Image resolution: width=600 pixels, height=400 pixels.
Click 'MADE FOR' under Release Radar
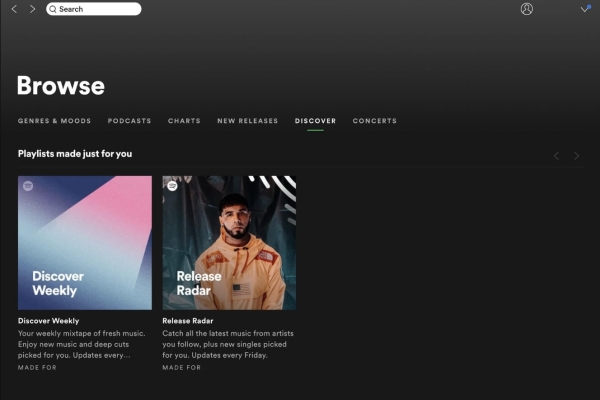click(181, 367)
